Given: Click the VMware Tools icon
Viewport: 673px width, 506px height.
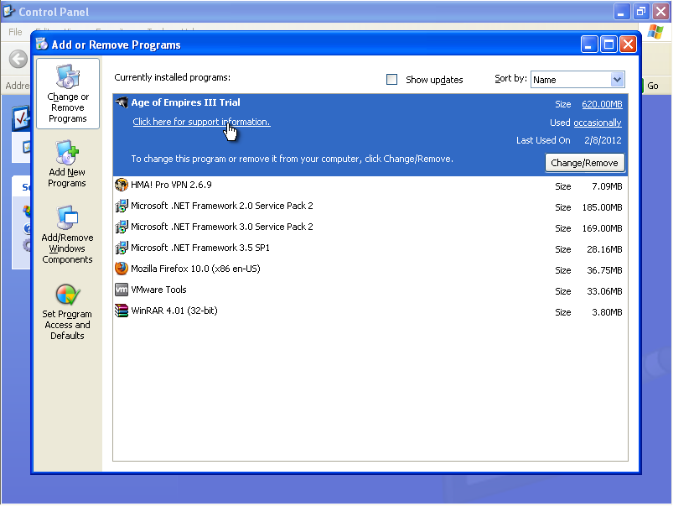Looking at the screenshot, I should [121, 290].
